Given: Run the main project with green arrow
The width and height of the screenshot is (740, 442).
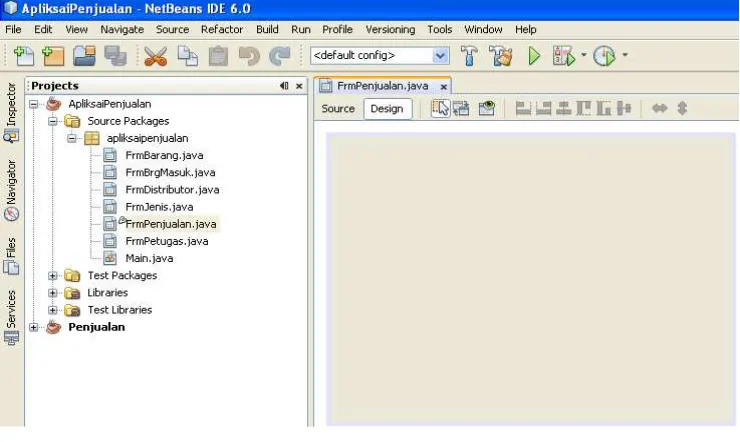Looking at the screenshot, I should coord(534,56).
